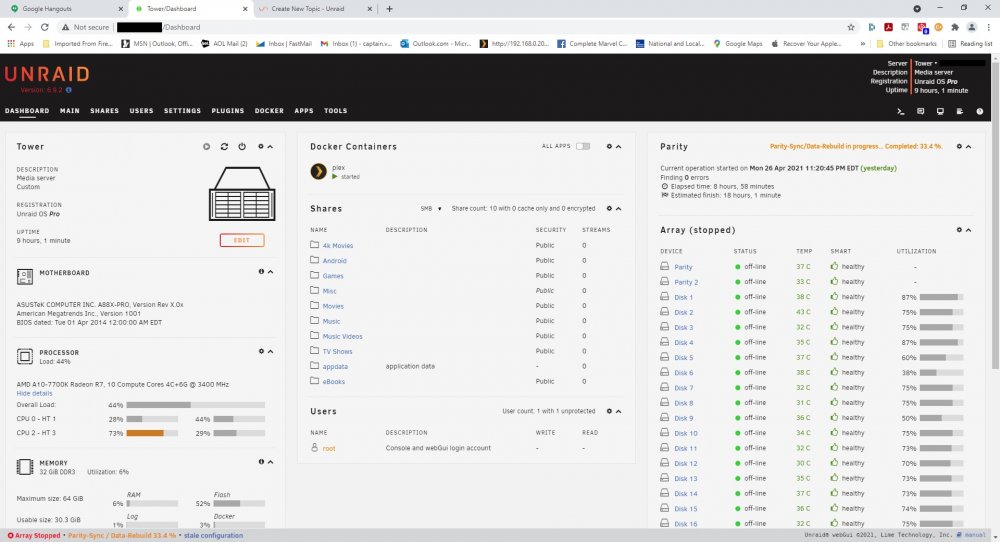The height and width of the screenshot is (542, 1000).
Task: Open Parity 2 device link
Action: pyautogui.click(x=686, y=282)
